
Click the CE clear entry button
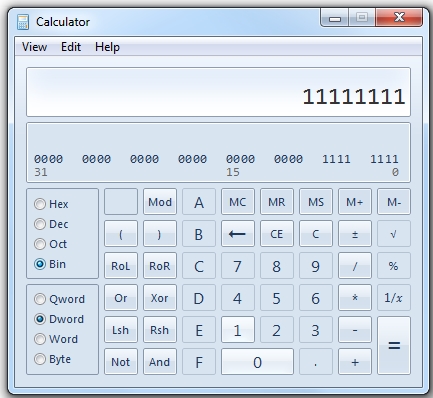[x=277, y=234]
